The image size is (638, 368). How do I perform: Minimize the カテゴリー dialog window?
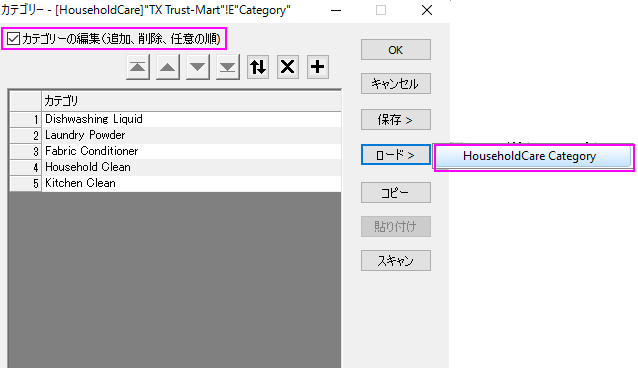coord(336,10)
